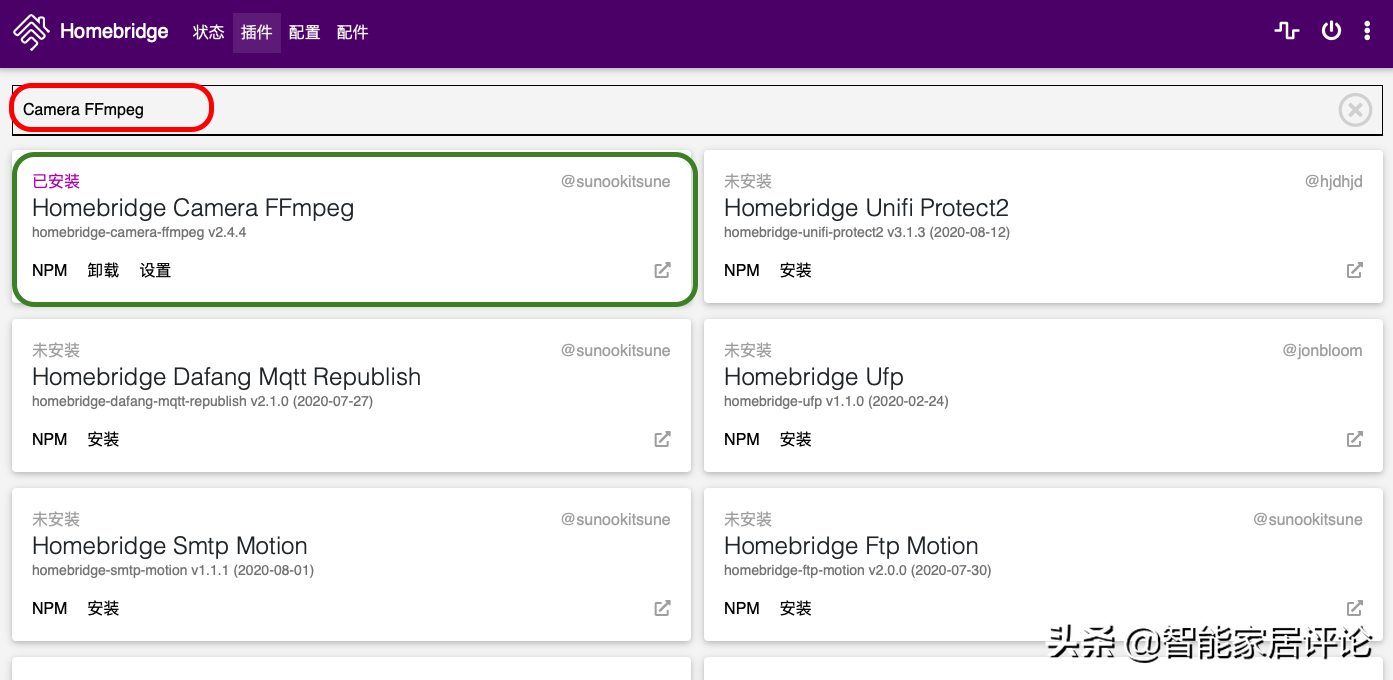Open NPM page for Ftp Motion
The width and height of the screenshot is (1393, 680).
[x=742, y=608]
